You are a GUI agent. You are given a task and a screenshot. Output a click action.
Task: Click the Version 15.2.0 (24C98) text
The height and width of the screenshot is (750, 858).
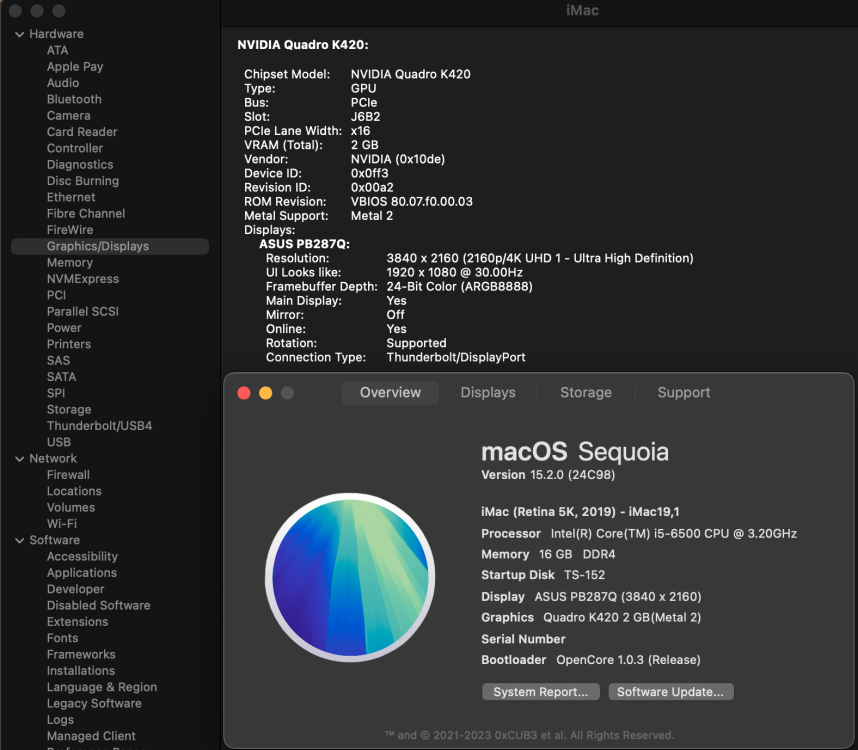tap(548, 475)
